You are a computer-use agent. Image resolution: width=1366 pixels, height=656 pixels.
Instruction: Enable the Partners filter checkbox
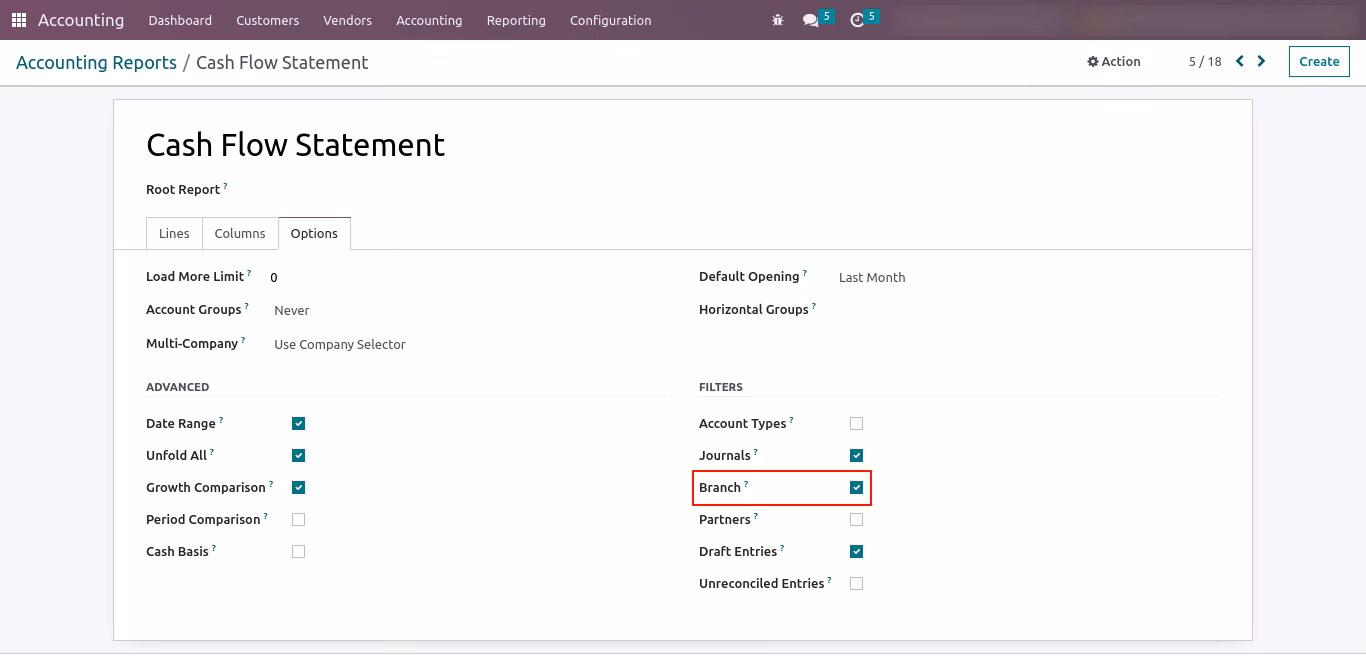856,519
